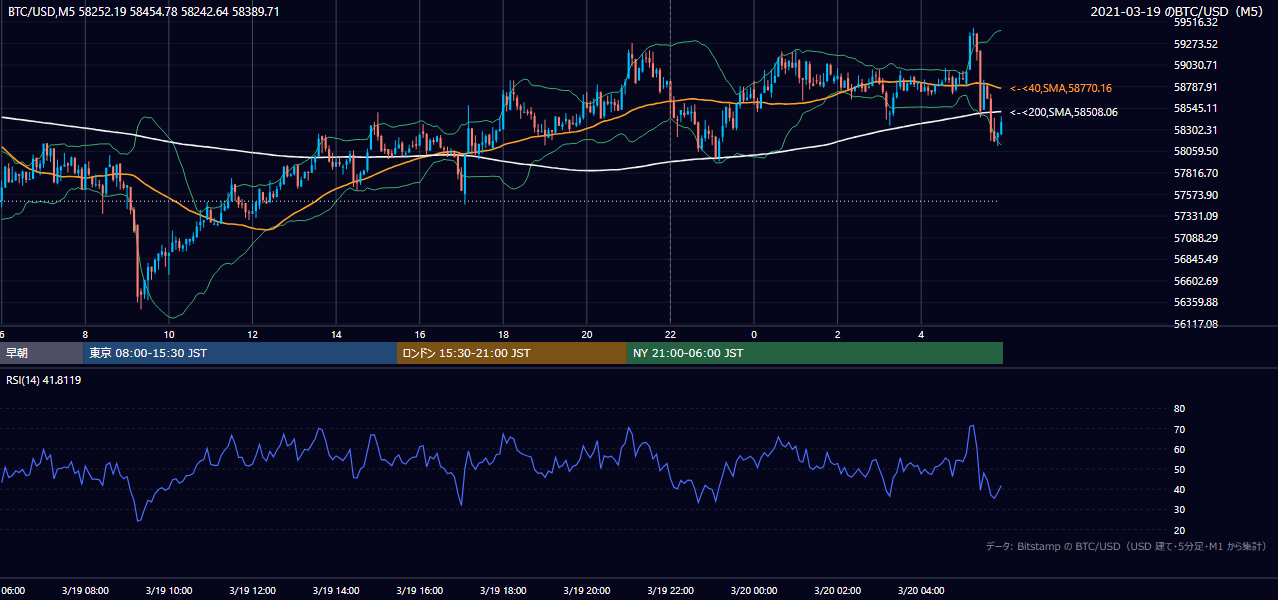This screenshot has height=600, width=1278.
Task: Click hour tick 8 under price chart
Action: coord(86,334)
